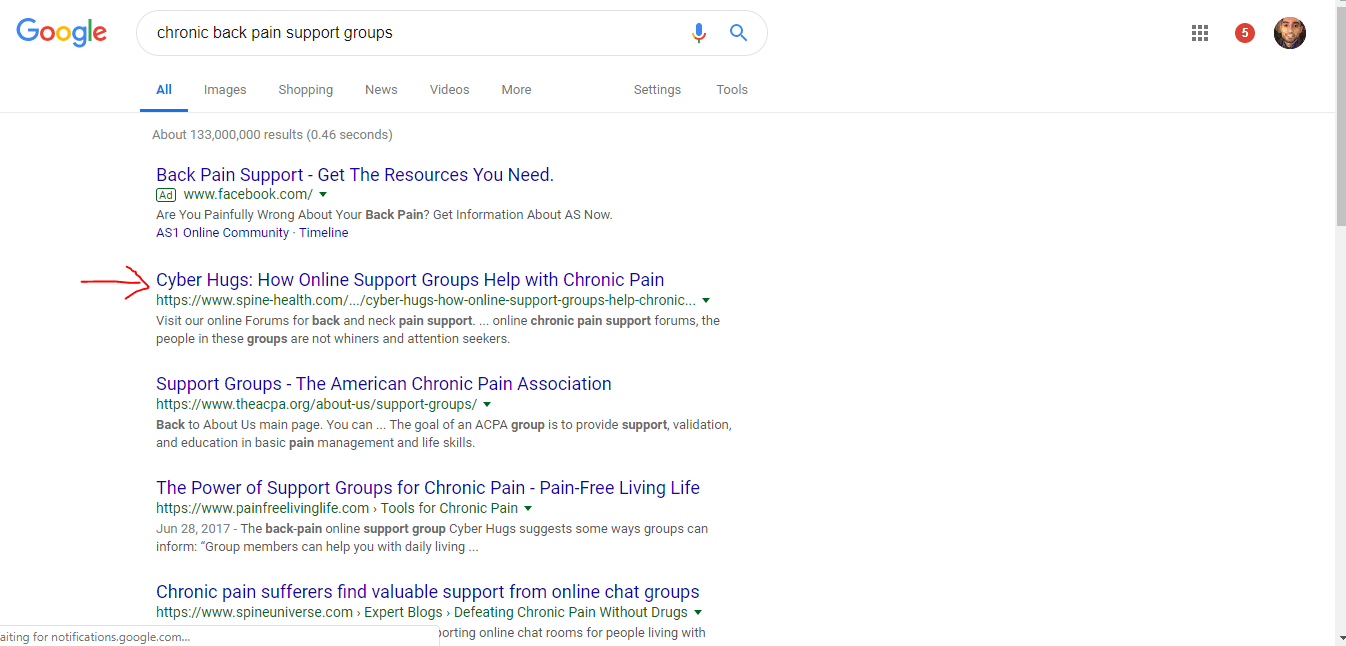Open notifications badge showing 5
Viewport: 1346px width, 646px height.
coord(1245,33)
